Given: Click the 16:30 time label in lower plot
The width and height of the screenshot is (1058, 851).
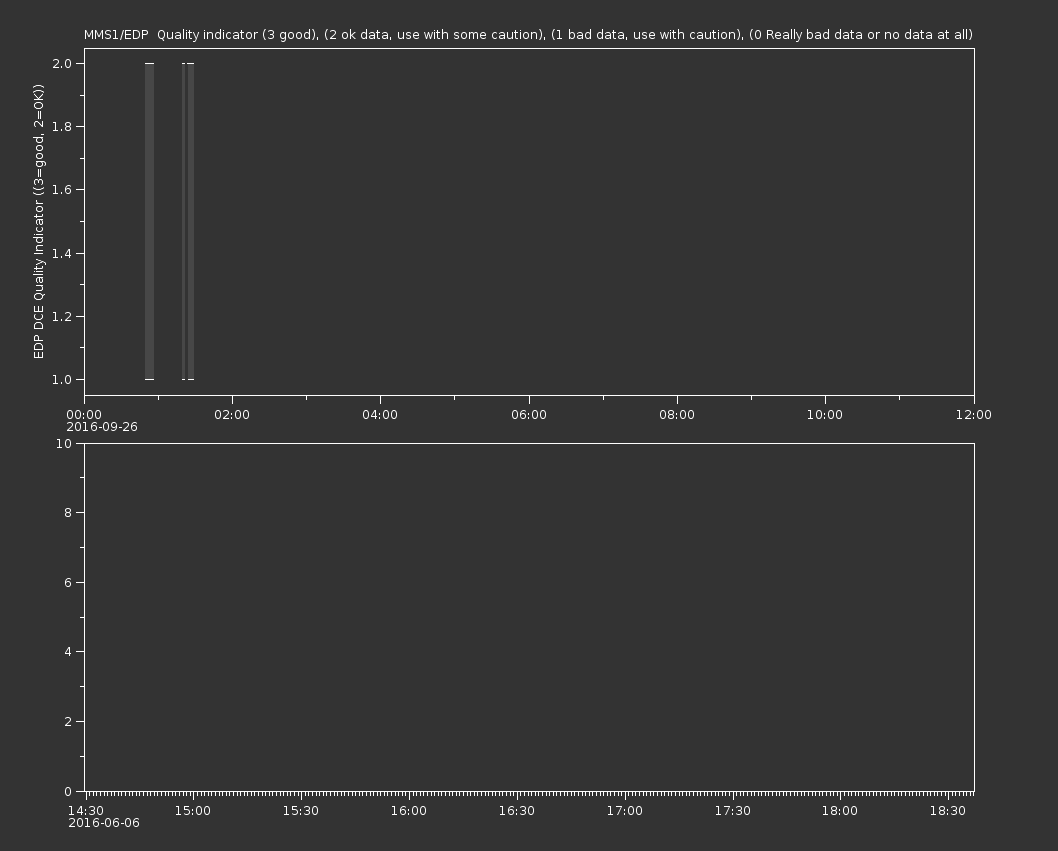Looking at the screenshot, I should [517, 811].
